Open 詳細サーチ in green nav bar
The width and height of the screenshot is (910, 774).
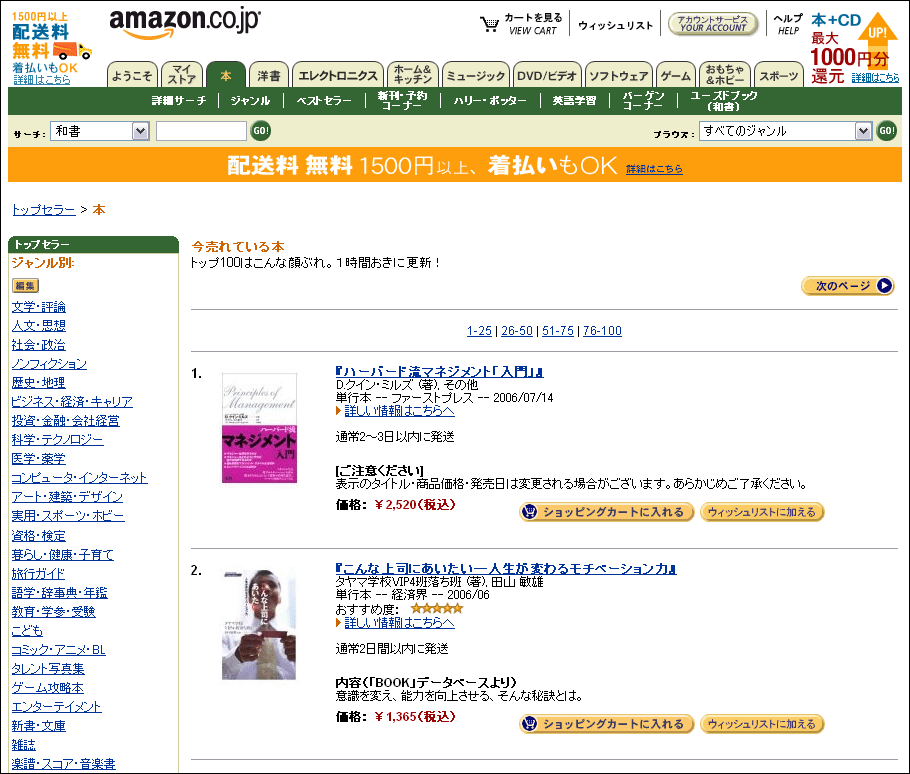179,101
